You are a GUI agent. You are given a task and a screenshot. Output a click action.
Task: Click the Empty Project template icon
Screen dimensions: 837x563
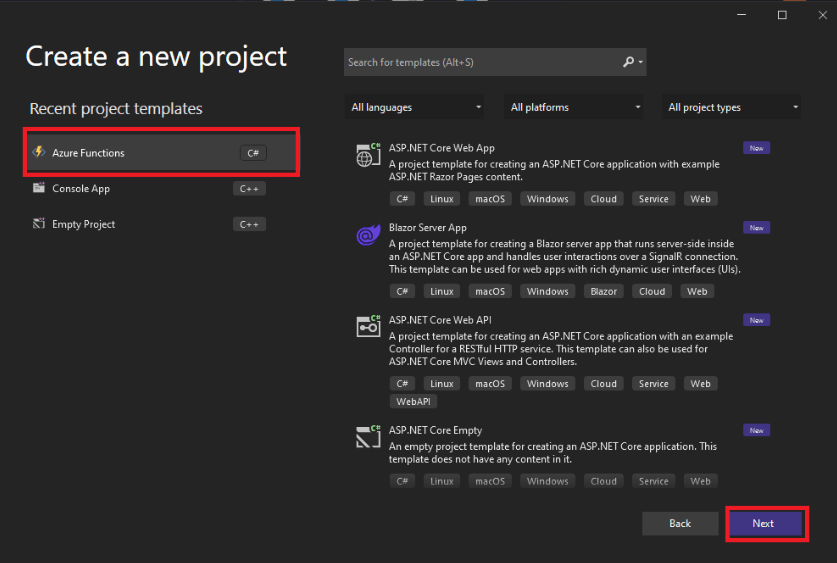pyautogui.click(x=39, y=224)
